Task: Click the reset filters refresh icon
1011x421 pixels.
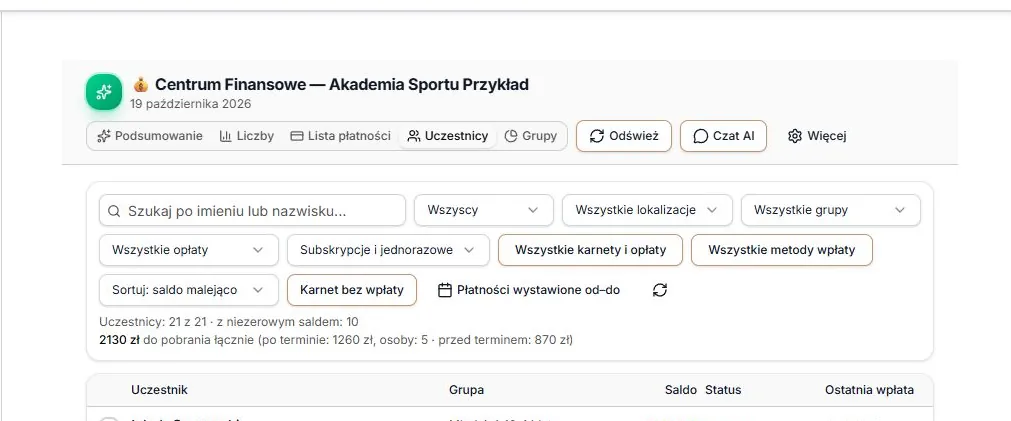Action: point(660,290)
